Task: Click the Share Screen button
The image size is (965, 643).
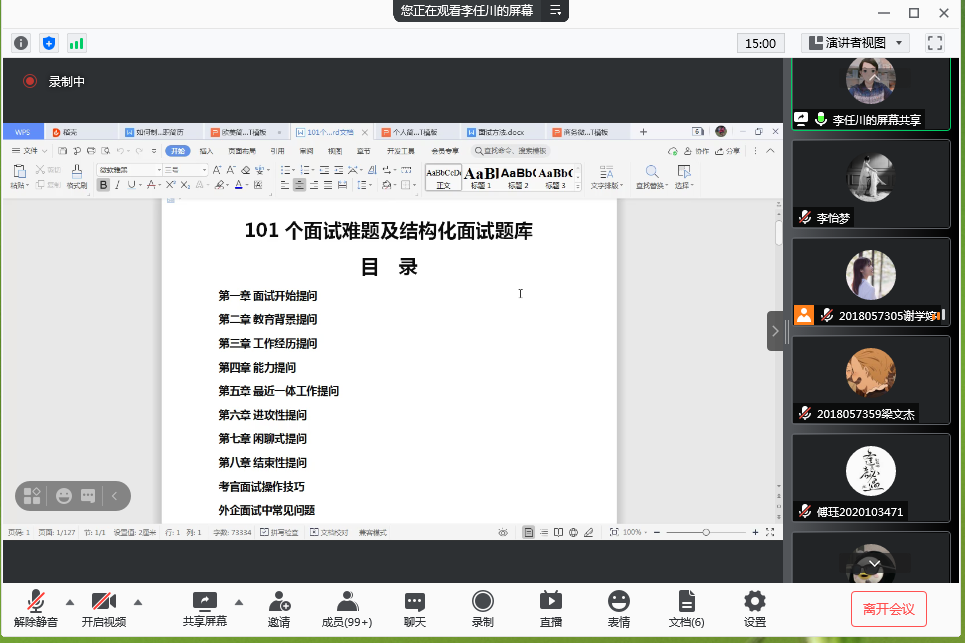Action: point(204,602)
